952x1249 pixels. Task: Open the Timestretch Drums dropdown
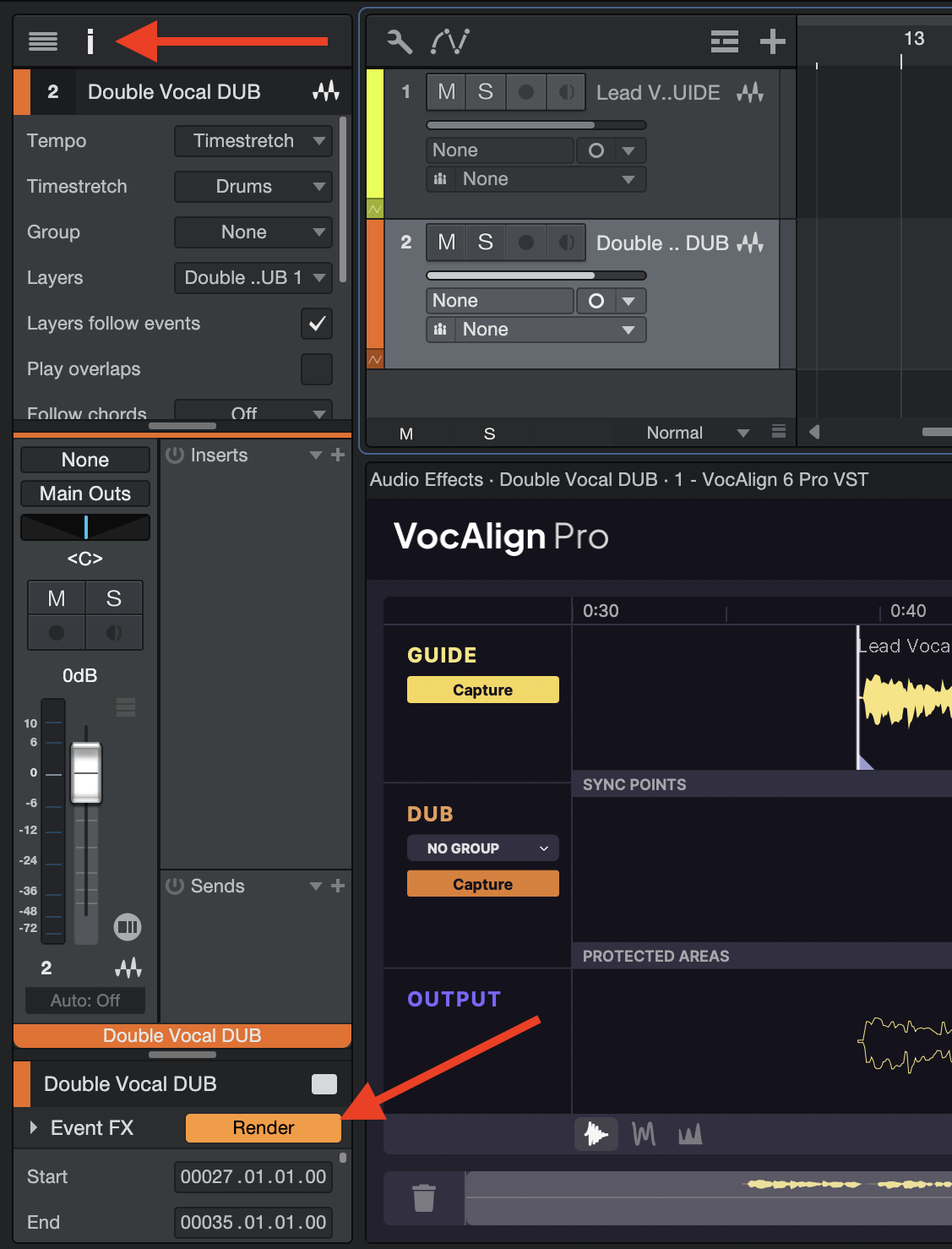(253, 187)
